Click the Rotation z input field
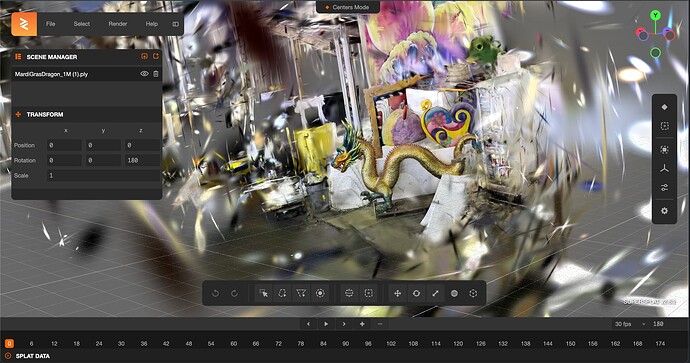This screenshot has height=363, width=690. [x=143, y=161]
